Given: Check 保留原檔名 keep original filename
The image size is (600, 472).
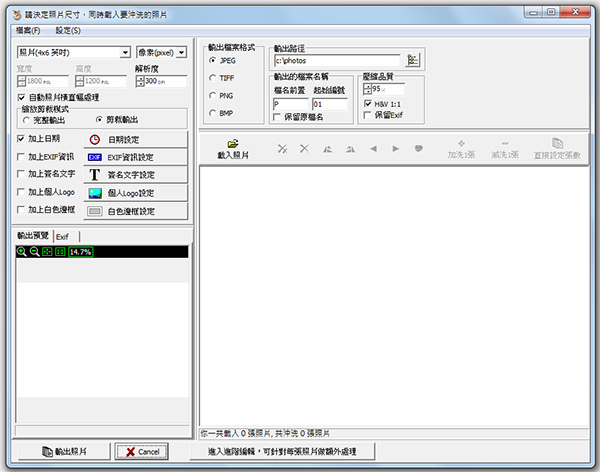Looking at the screenshot, I should pos(277,117).
